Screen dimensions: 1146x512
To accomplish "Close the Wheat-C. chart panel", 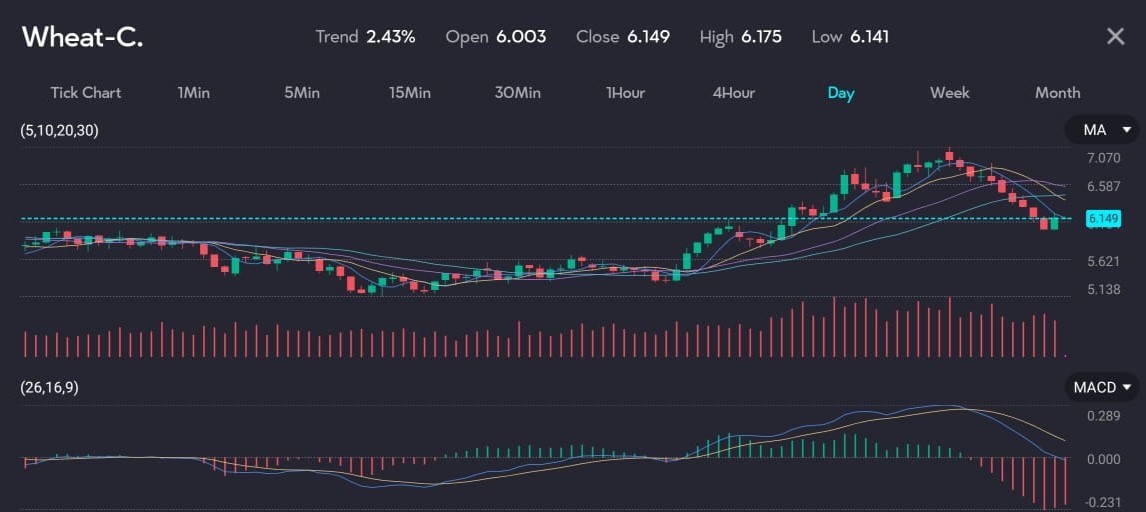I will tap(1115, 37).
